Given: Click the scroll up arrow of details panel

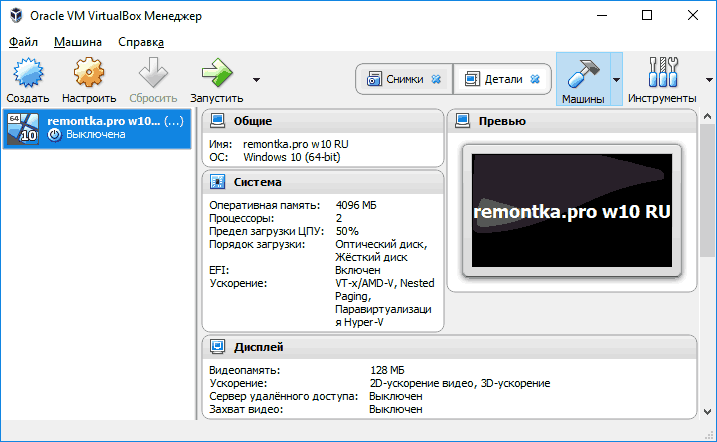Looking at the screenshot, I should pyautogui.click(x=707, y=116).
